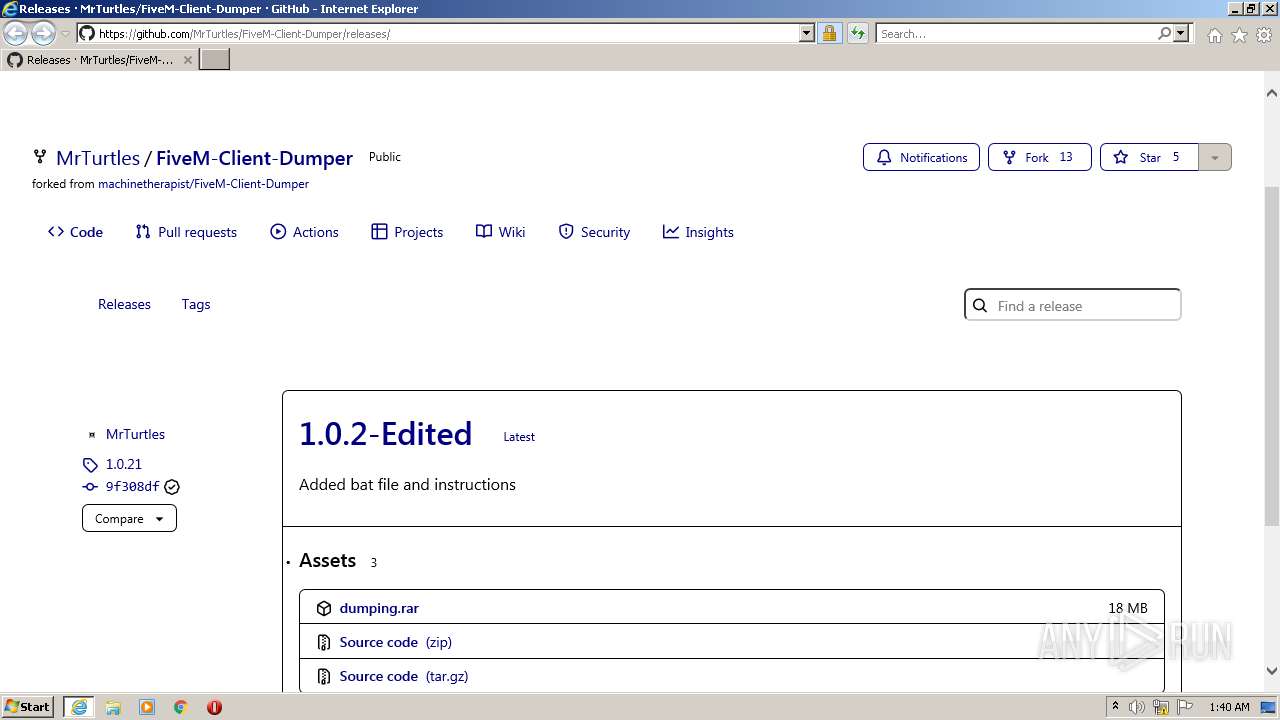1280x720 pixels.
Task: Open the Pull requests tab
Action: click(x=186, y=232)
